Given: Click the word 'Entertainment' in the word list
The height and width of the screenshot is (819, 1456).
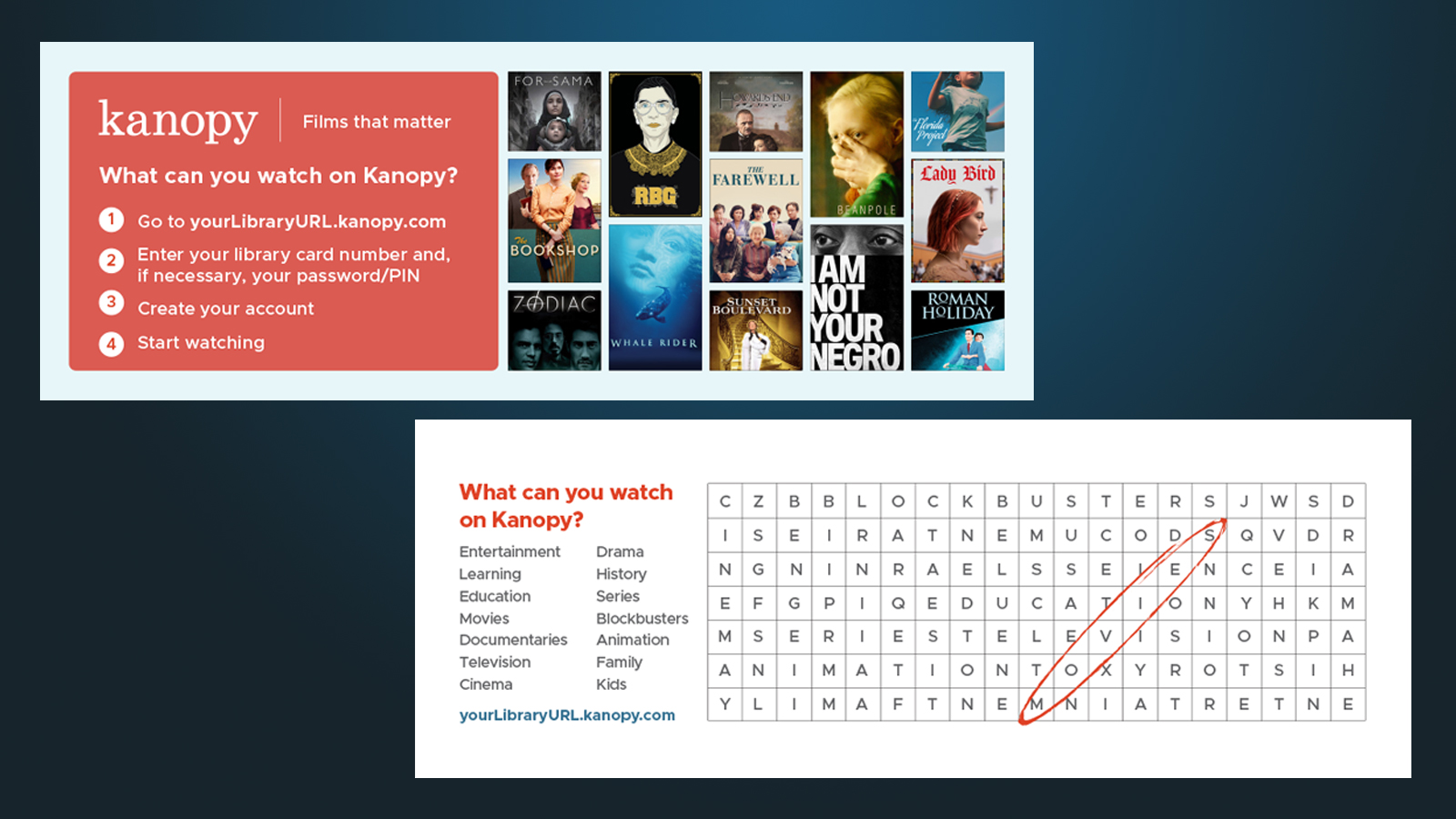Looking at the screenshot, I should tap(510, 551).
